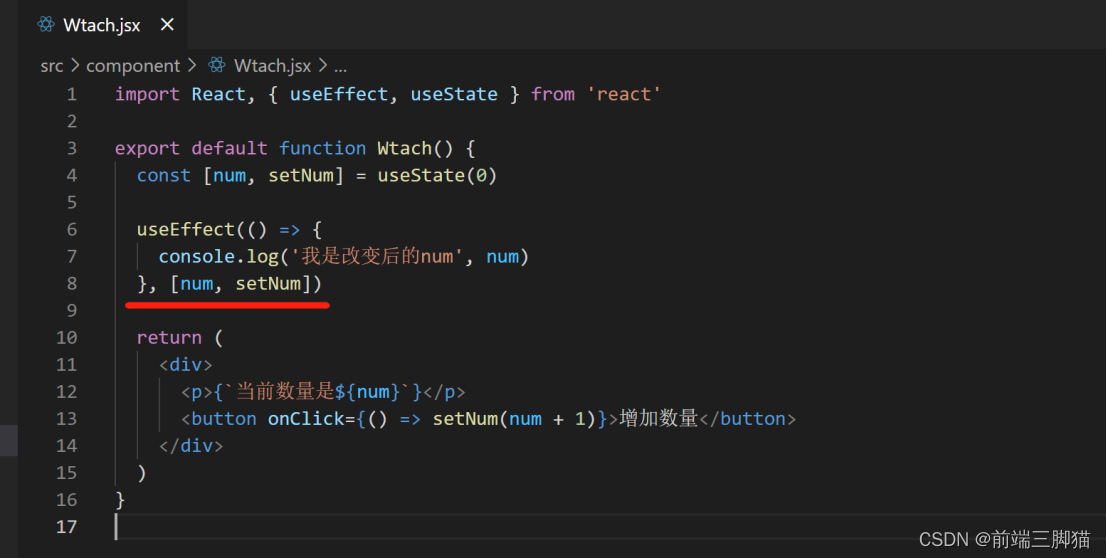Expand the breadcrumb ellipsis after Wtach.jsx
Image resolution: width=1107 pixels, height=559 pixels.
coord(340,66)
